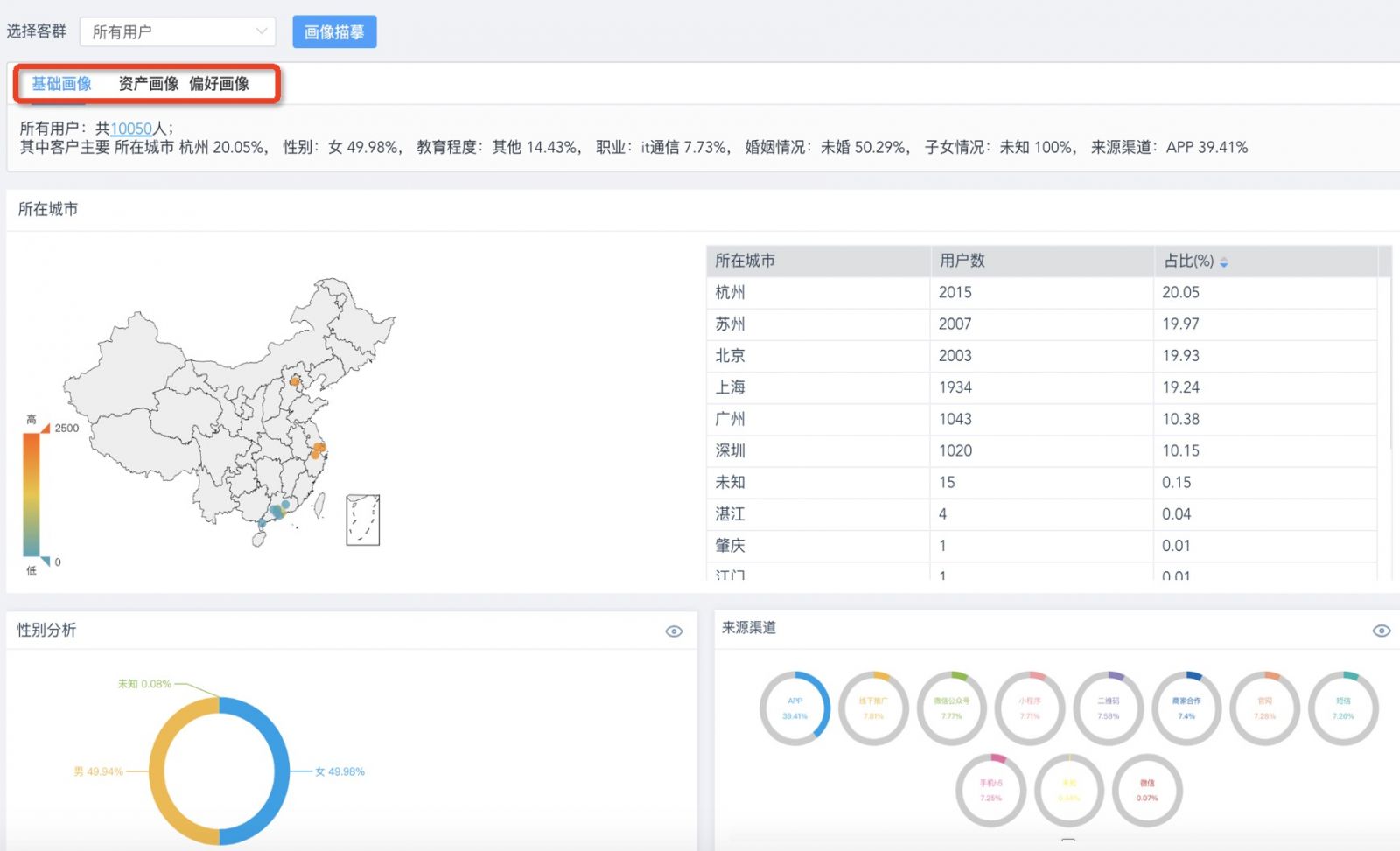The image size is (1400, 851).
Task: Click the 画像描摹 button
Action: coord(334,31)
